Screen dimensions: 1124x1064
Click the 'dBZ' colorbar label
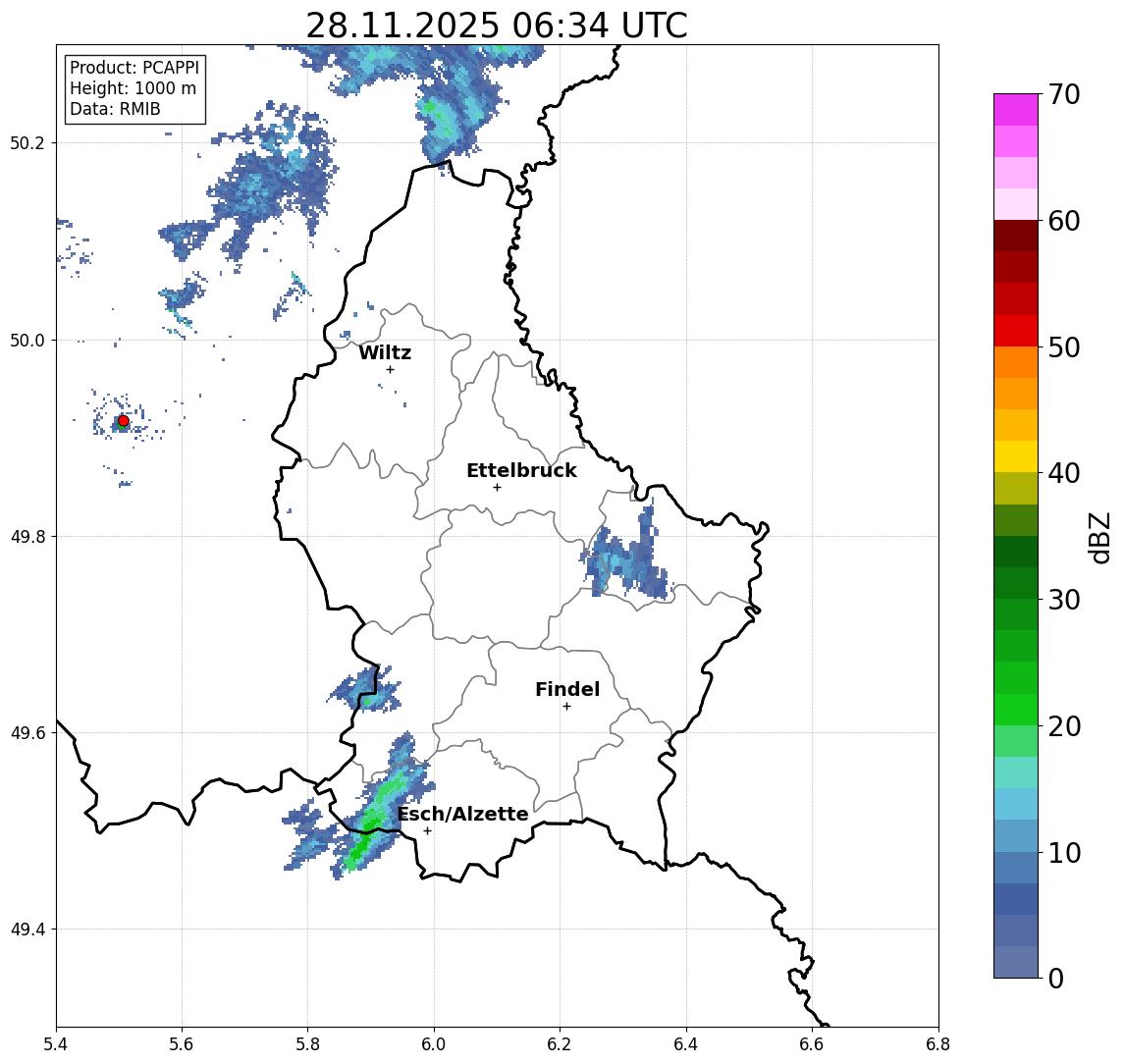tap(1098, 538)
